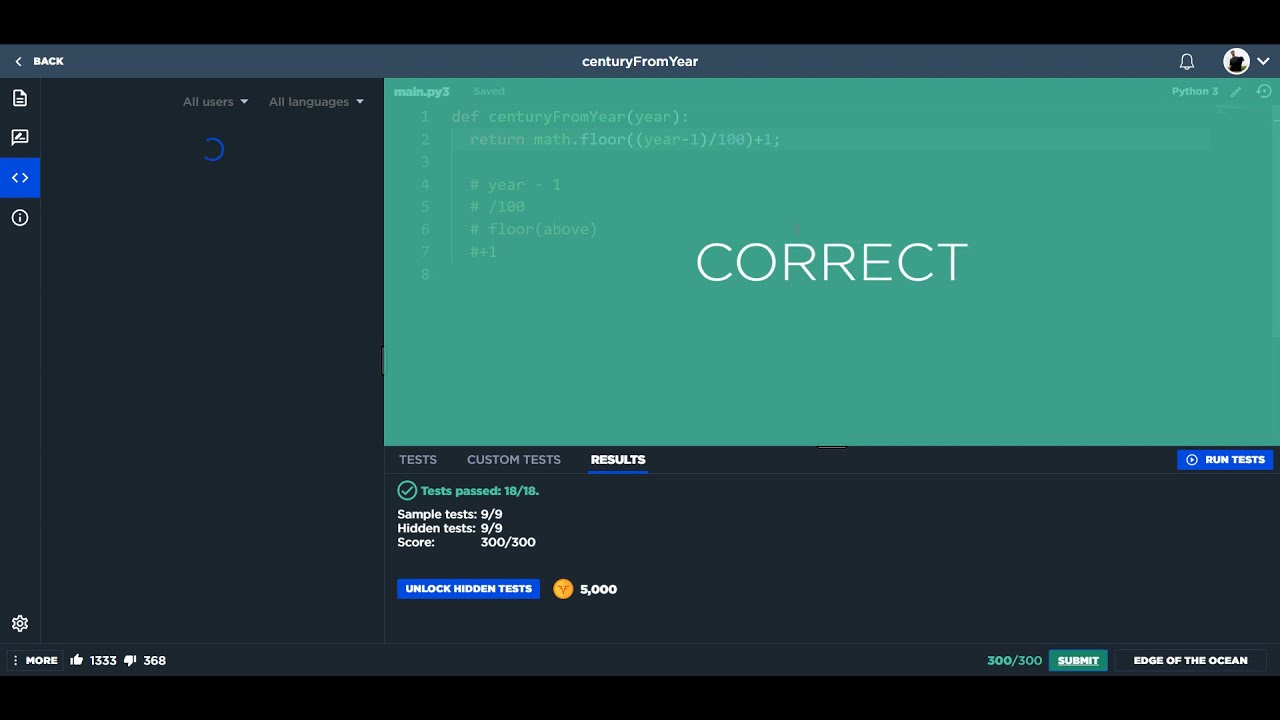The height and width of the screenshot is (720, 1280).
Task: Click the '# floor(above)' comment line
Action: [x=533, y=230]
